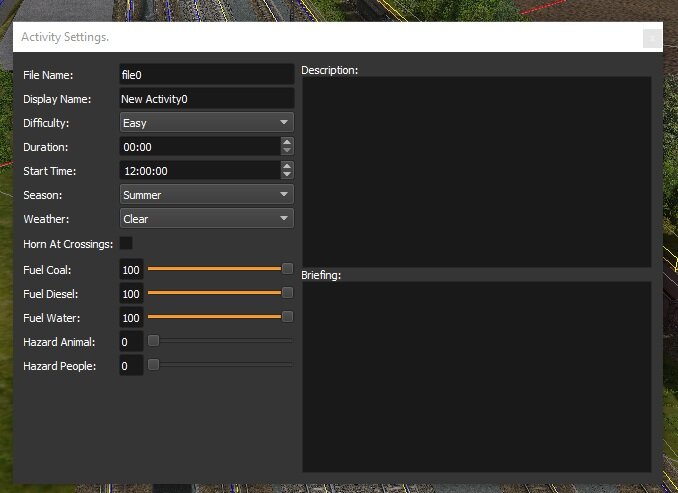Click the Hazard Animal value box
The height and width of the screenshot is (493, 678).
[131, 342]
